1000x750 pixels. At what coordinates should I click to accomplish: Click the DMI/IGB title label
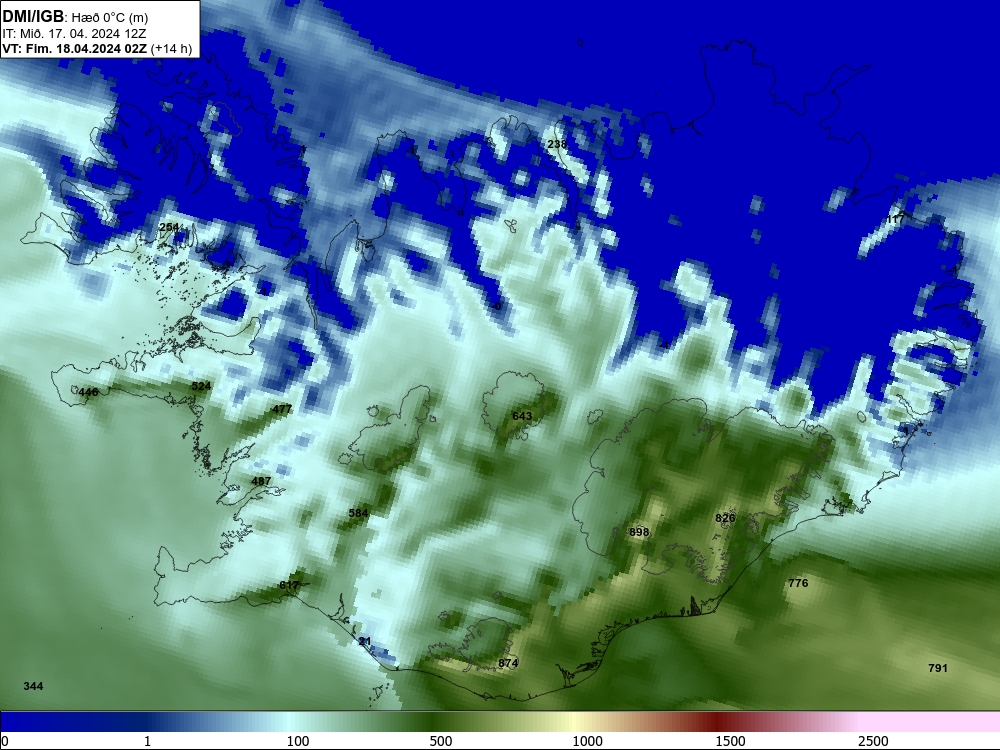33,17
